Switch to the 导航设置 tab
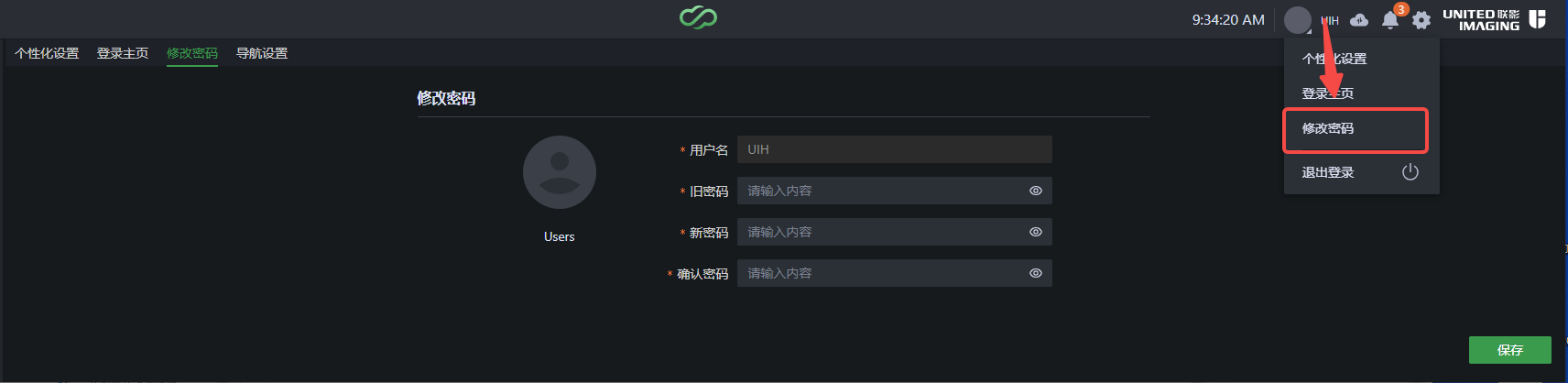The height and width of the screenshot is (383, 1568). [262, 53]
